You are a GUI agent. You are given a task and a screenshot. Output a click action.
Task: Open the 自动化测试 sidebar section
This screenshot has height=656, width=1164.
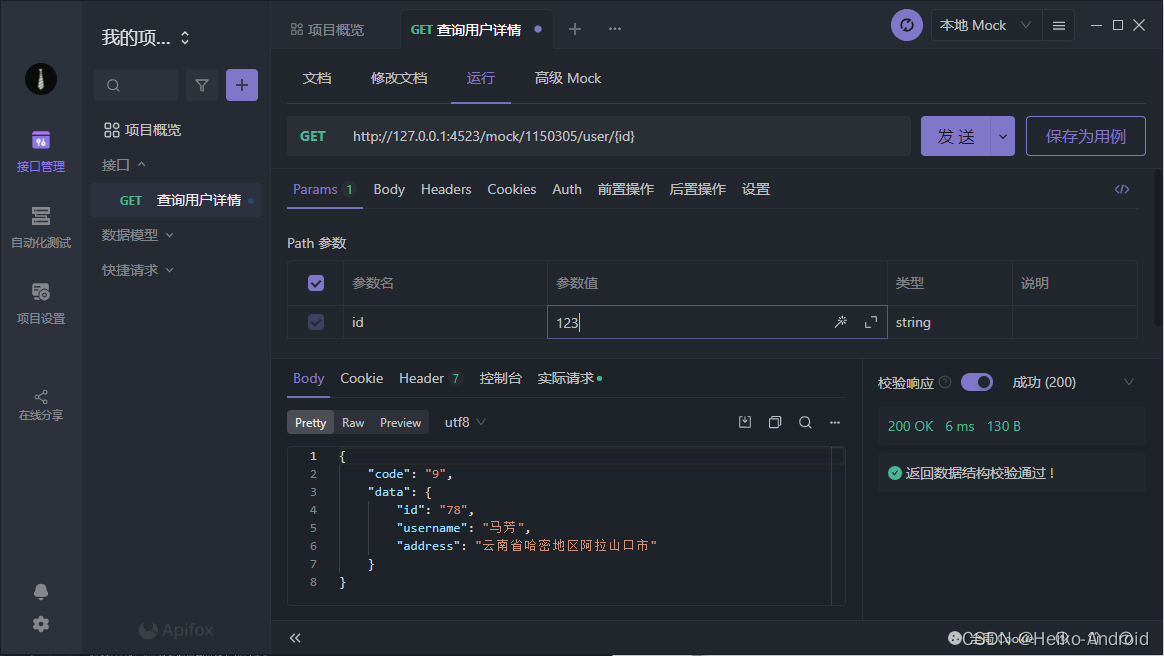coord(41,227)
